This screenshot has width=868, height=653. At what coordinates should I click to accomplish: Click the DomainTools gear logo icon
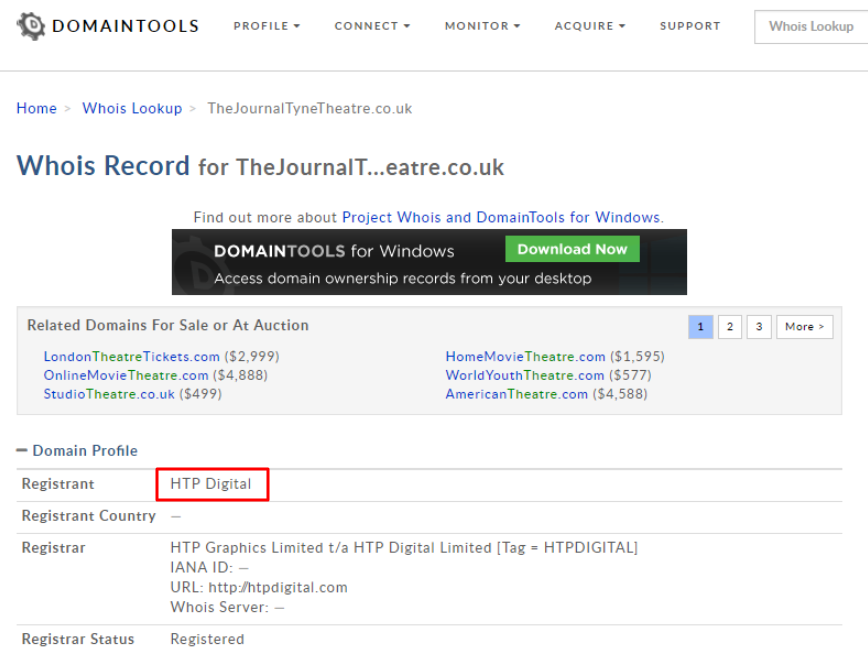[31, 25]
